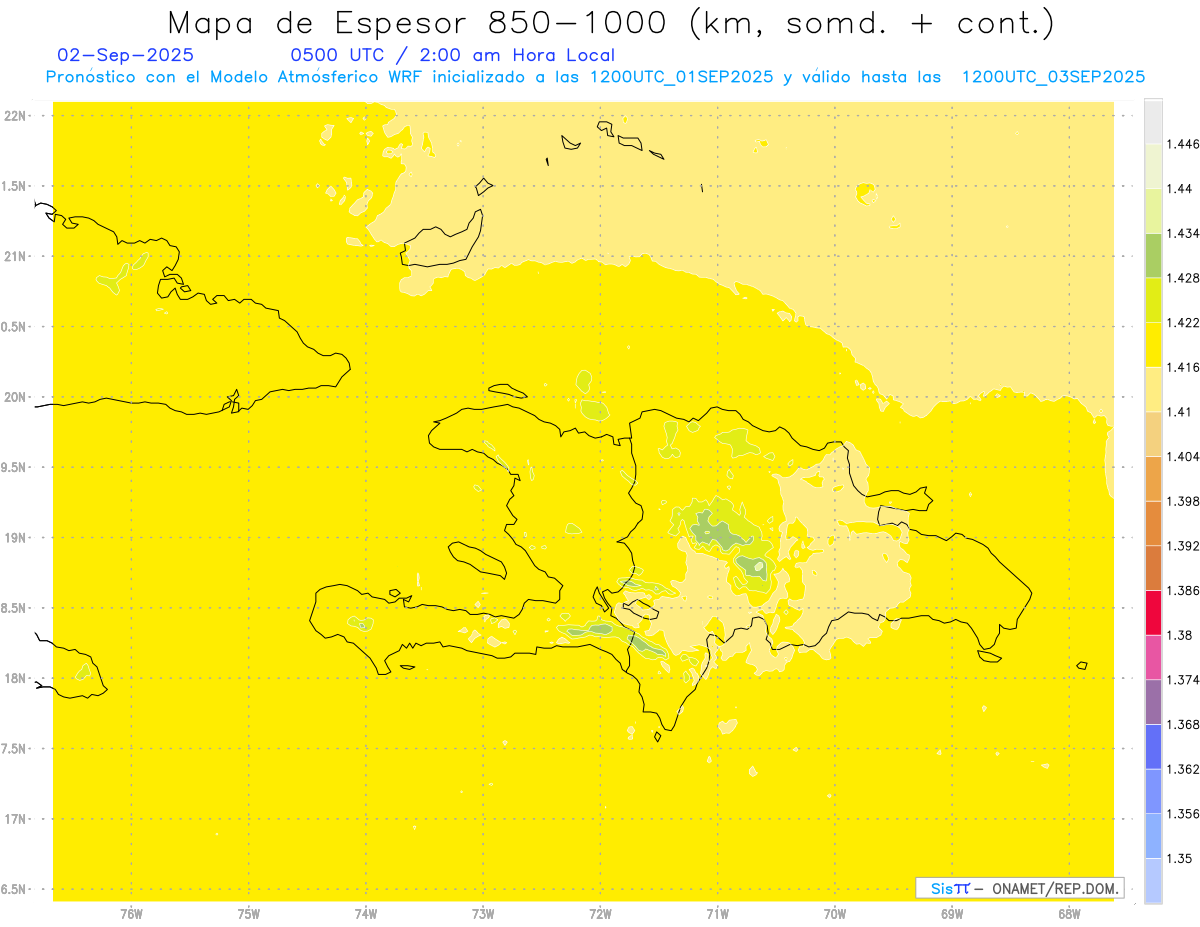Click the 68W longitude label
This screenshot has width=1200, height=927.
click(x=1069, y=914)
